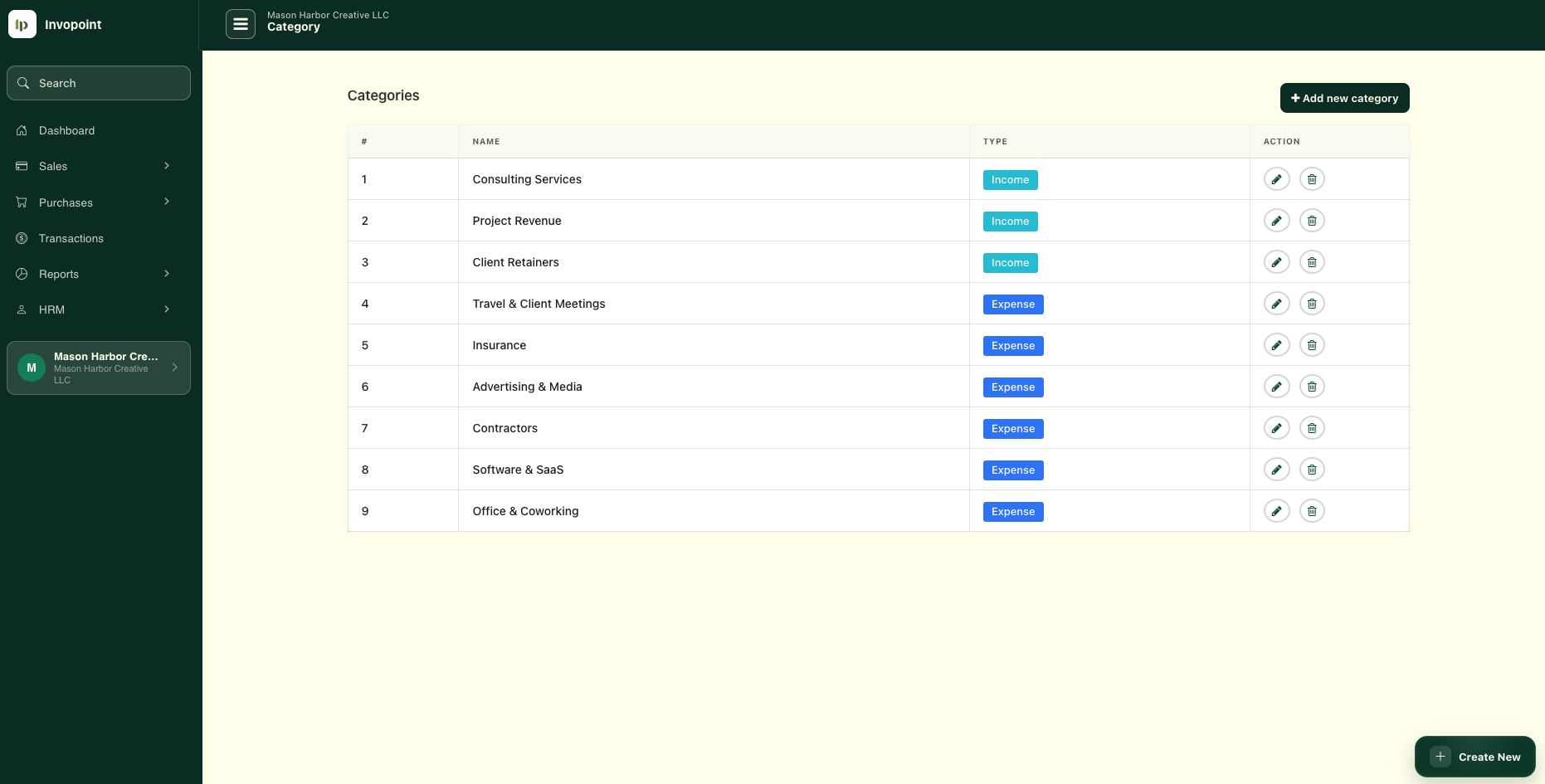Edit the Software & SaaS category
The width and height of the screenshot is (1545, 784).
pyautogui.click(x=1276, y=470)
